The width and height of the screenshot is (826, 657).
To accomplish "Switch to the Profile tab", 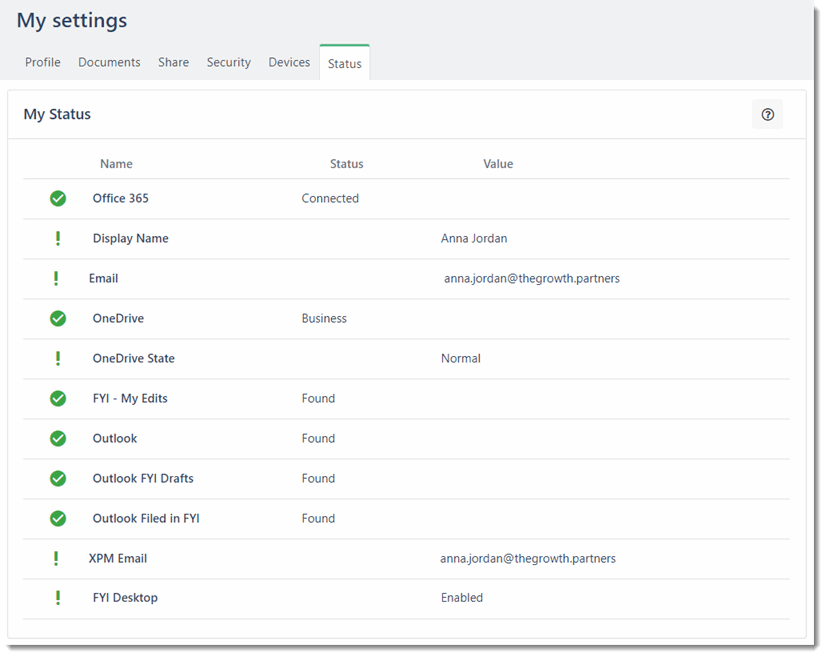I will coord(42,62).
